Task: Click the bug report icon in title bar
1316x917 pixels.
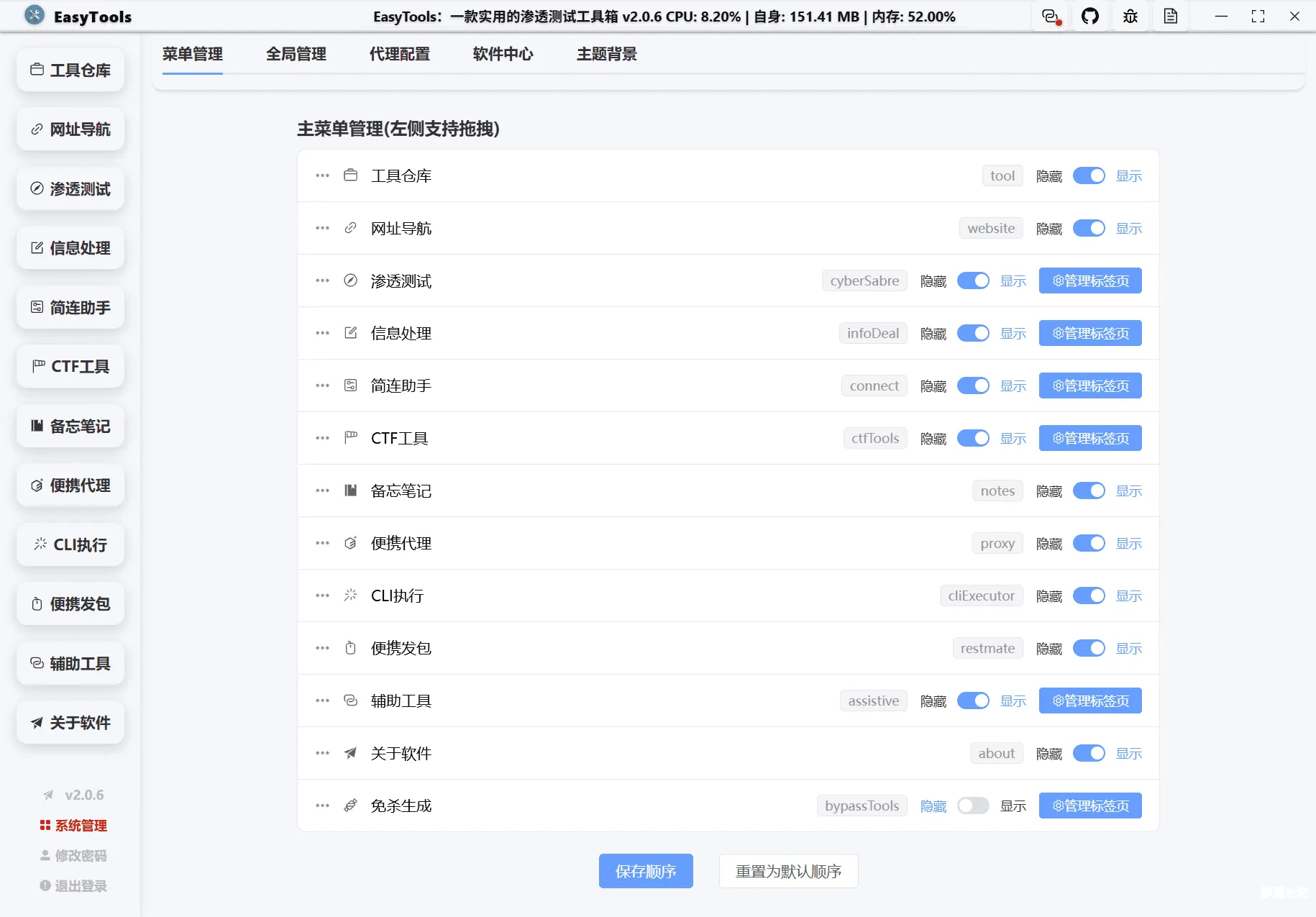Action: coord(1130,16)
